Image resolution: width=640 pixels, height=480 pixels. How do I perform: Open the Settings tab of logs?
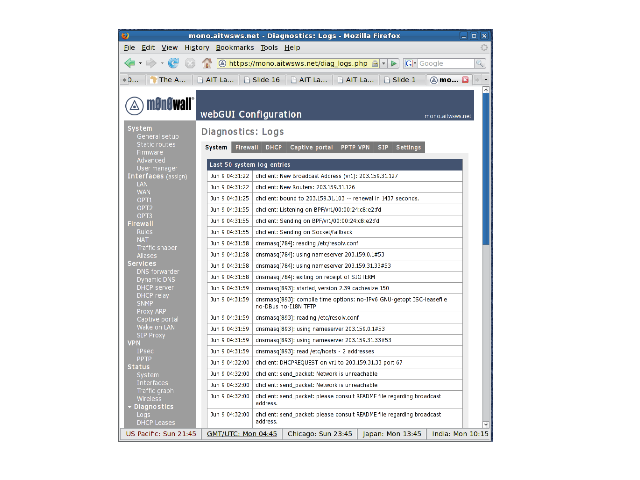click(x=408, y=147)
